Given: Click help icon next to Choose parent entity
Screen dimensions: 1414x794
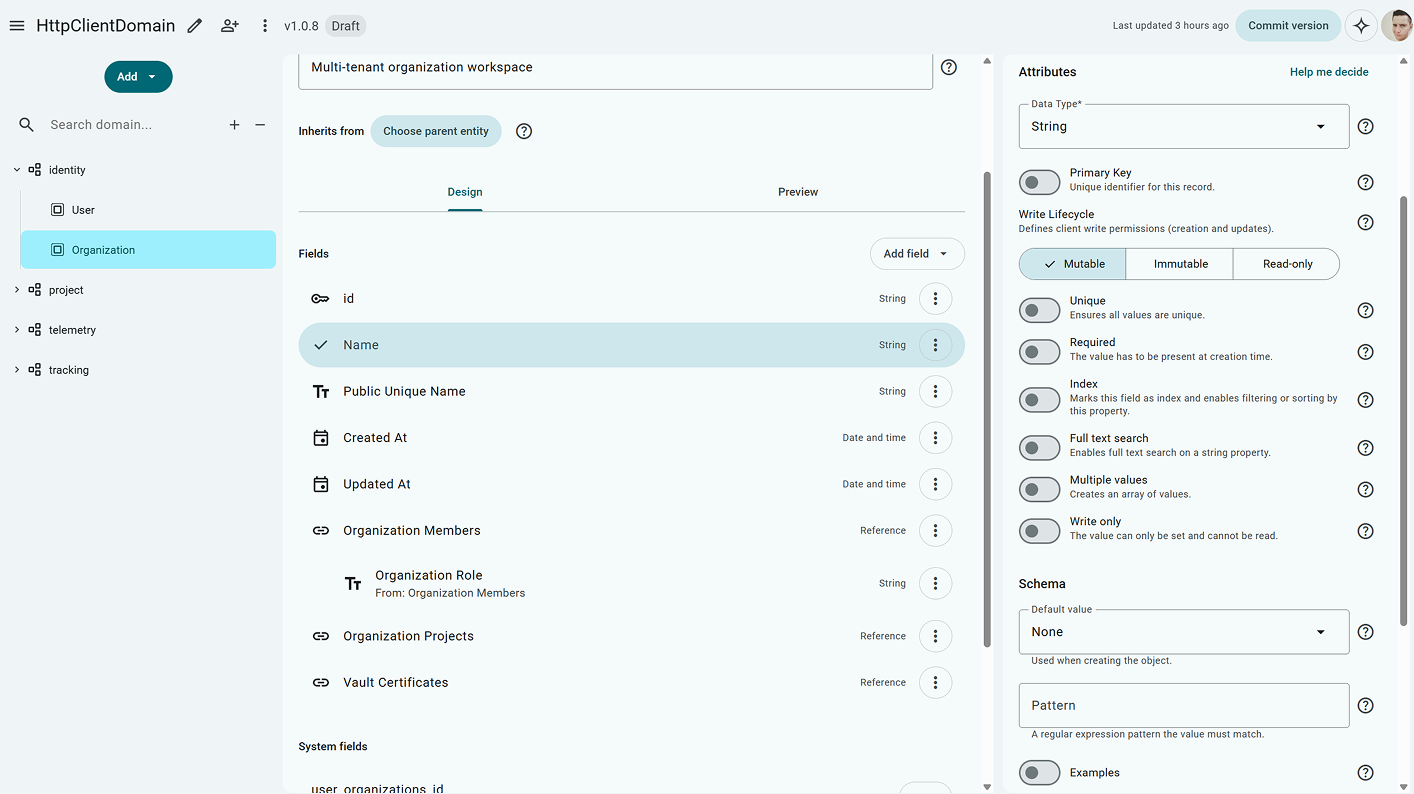Looking at the screenshot, I should [x=524, y=131].
